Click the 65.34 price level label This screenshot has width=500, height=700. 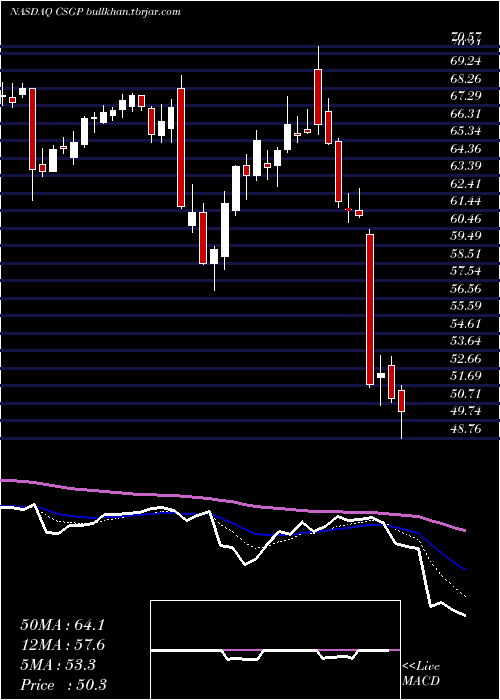click(x=466, y=131)
